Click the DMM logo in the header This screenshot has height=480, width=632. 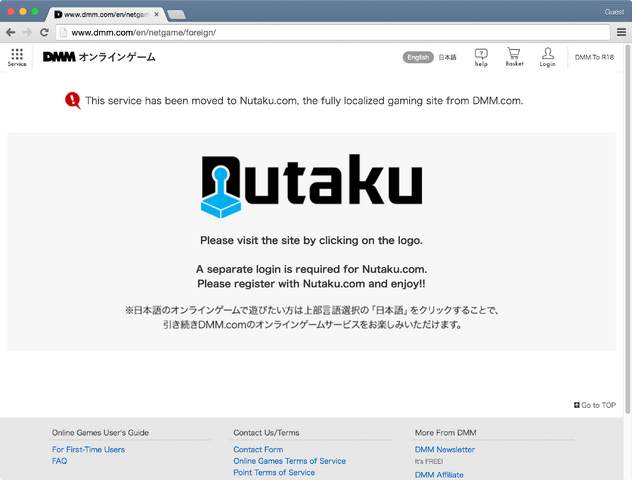click(59, 57)
